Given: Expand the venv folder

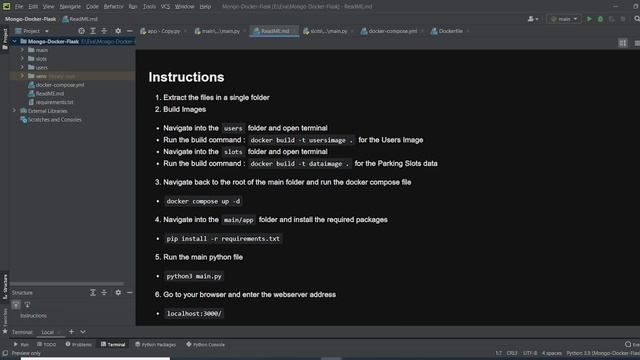Looking at the screenshot, I should coord(22,76).
